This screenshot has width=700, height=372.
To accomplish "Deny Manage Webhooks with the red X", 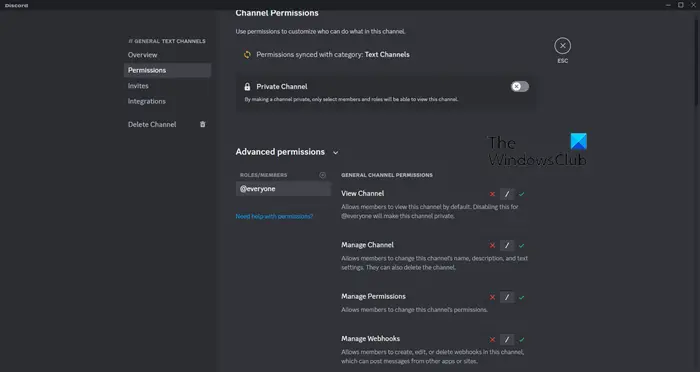I will tap(492, 339).
